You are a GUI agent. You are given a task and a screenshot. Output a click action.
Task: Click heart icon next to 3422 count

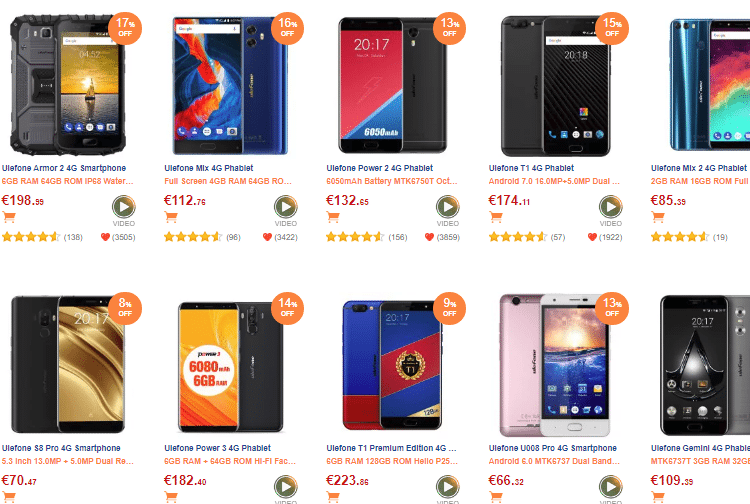[x=267, y=237]
